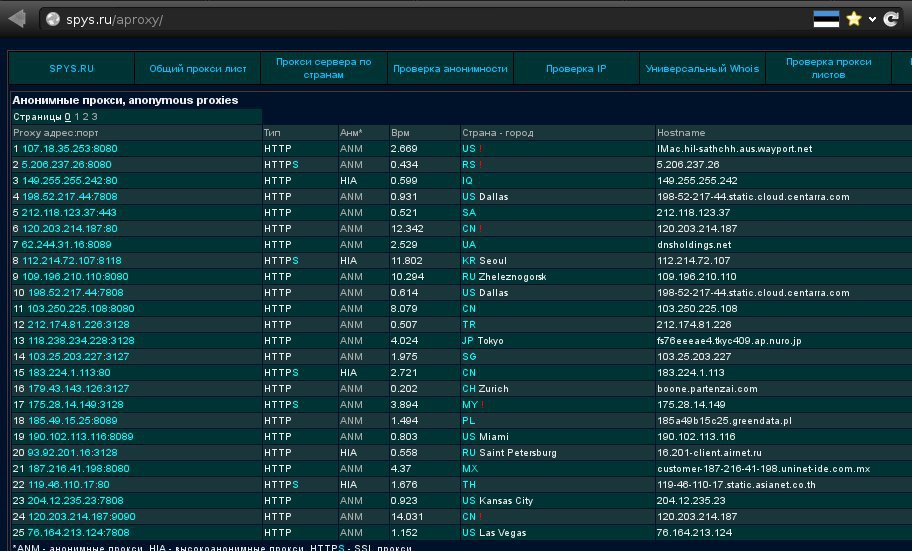The height and width of the screenshot is (551, 912).
Task: Click the CH country link for Zurich
Action: pos(468,389)
